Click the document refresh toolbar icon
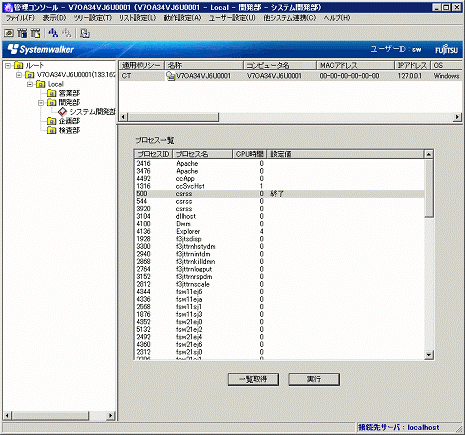 (x=85, y=33)
